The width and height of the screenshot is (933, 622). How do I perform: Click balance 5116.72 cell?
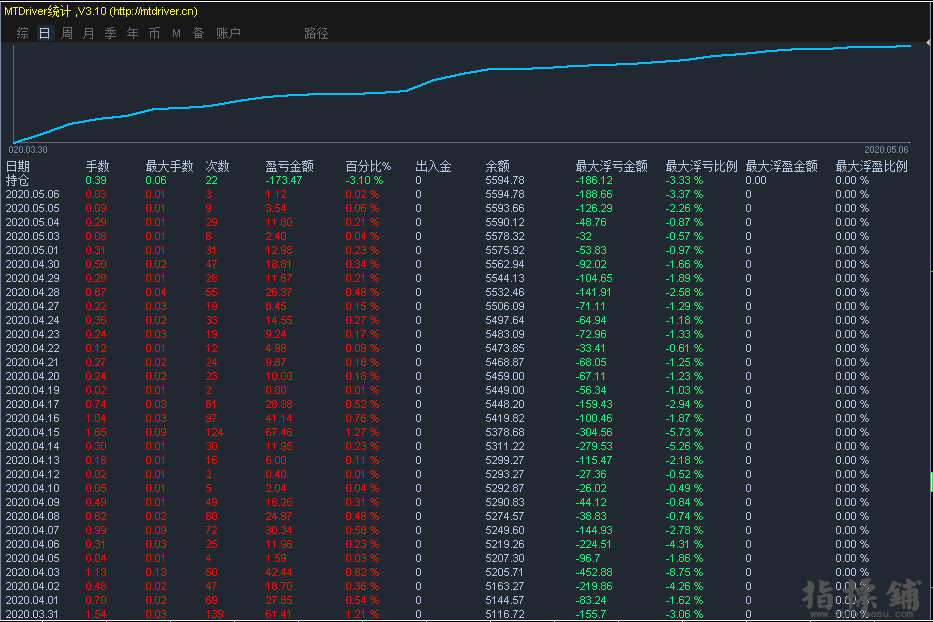[505, 614]
